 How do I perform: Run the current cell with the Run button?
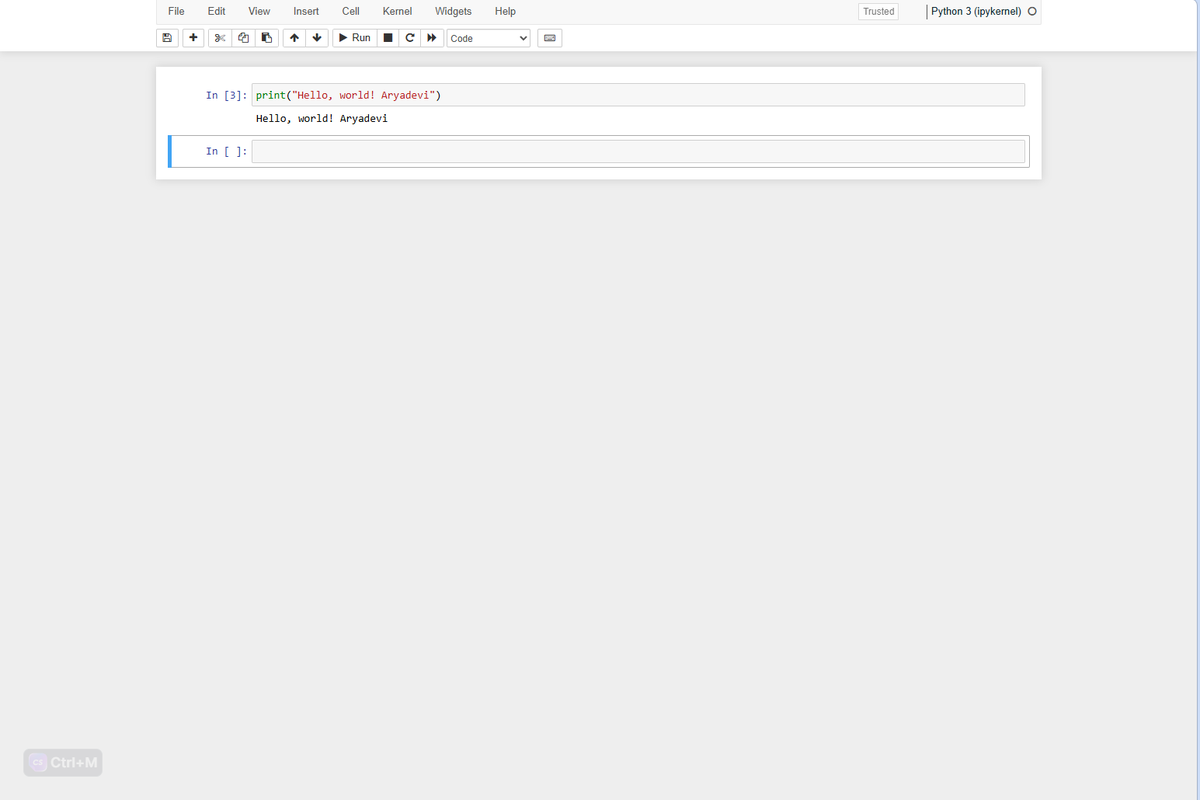point(355,38)
